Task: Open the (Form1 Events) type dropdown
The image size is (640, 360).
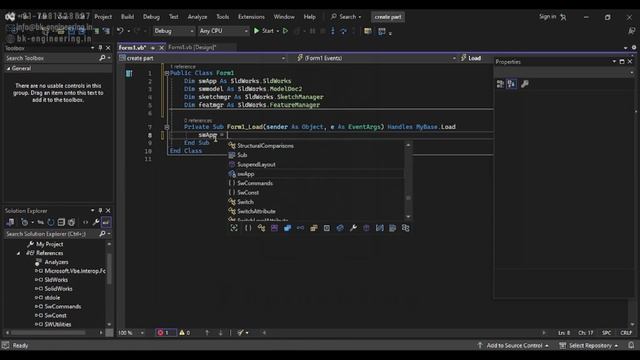Action: (x=376, y=58)
